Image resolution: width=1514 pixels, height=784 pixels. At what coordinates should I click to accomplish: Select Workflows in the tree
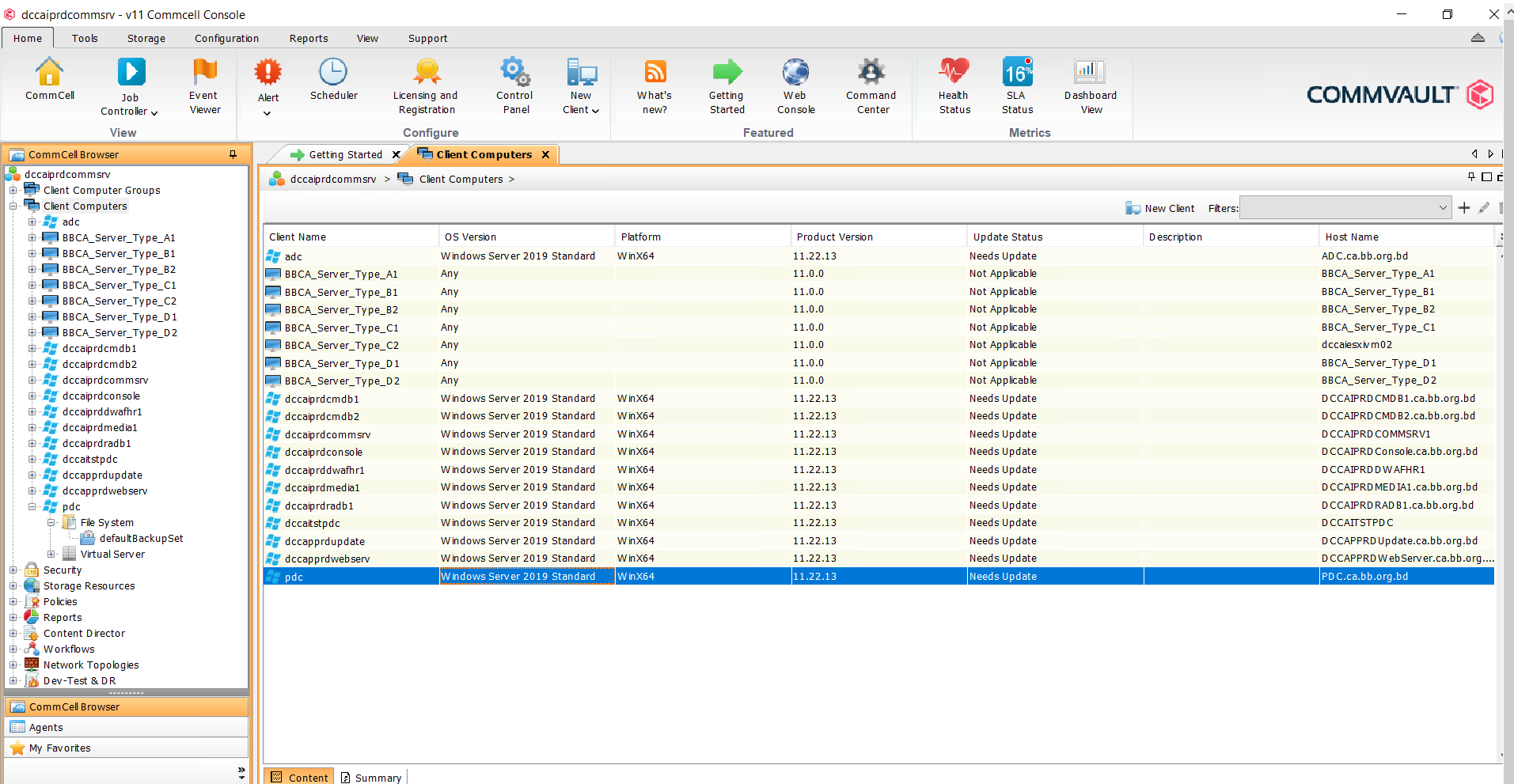pyautogui.click(x=69, y=649)
